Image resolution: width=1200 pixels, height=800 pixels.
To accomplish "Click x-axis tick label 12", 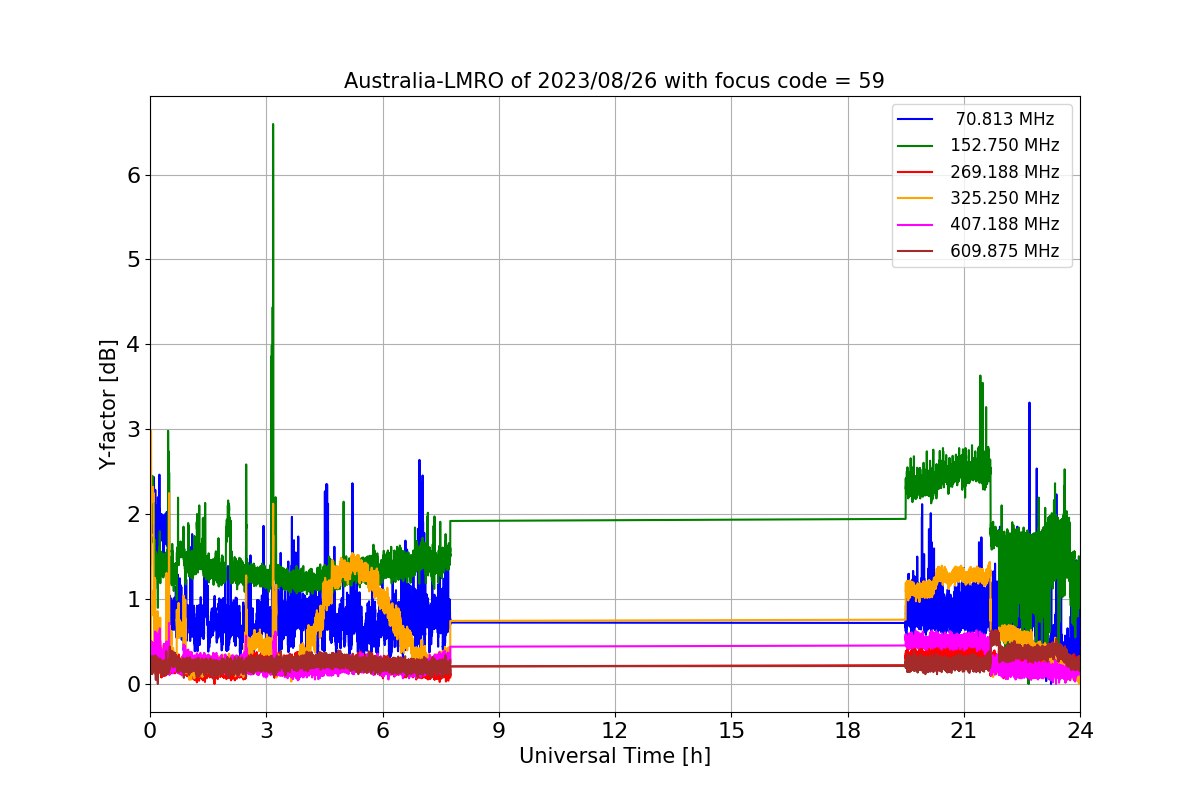I will (614, 731).
